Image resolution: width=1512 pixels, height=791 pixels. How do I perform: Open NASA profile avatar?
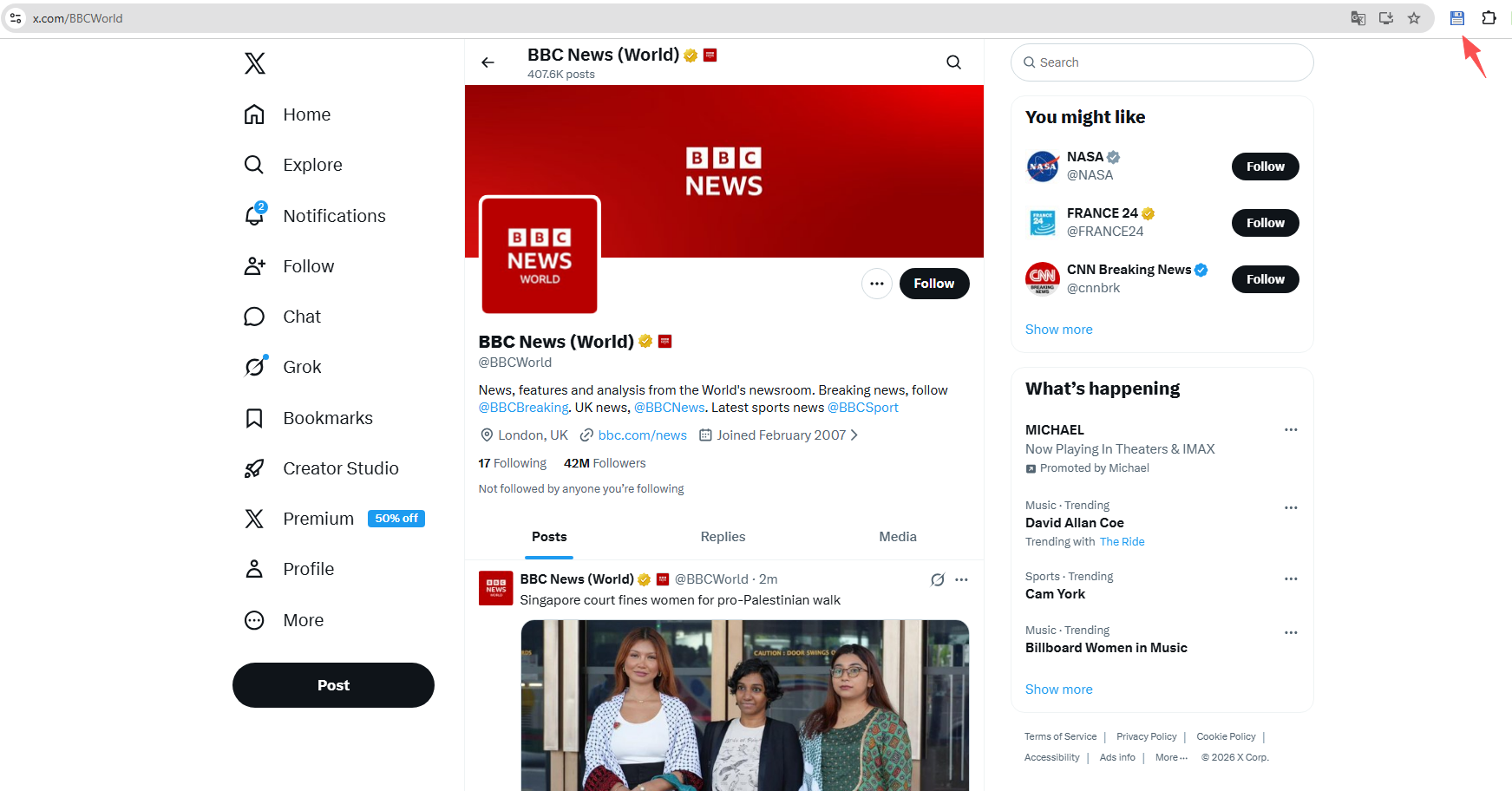(x=1043, y=167)
